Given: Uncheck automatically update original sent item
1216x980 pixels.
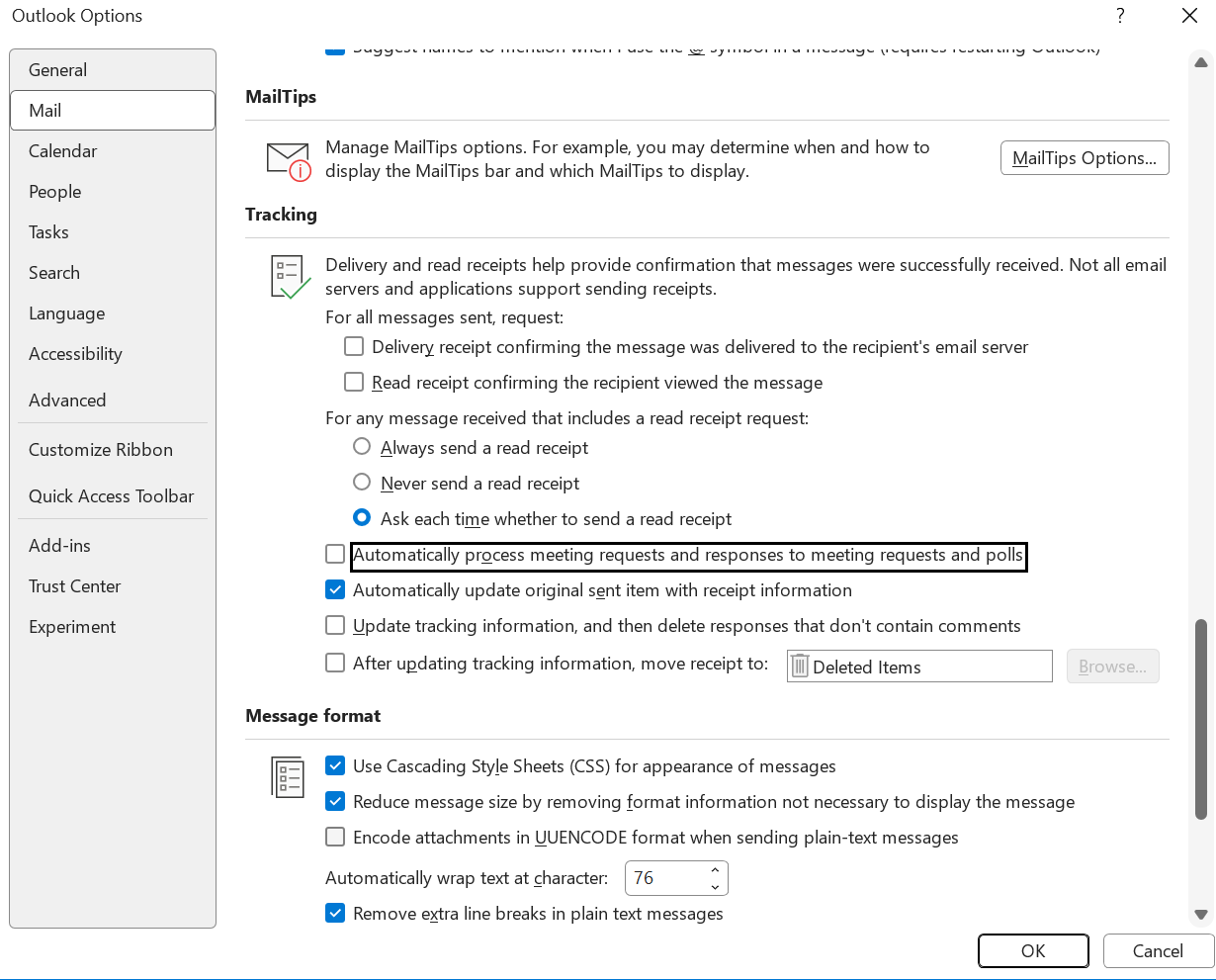Looking at the screenshot, I should [335, 589].
